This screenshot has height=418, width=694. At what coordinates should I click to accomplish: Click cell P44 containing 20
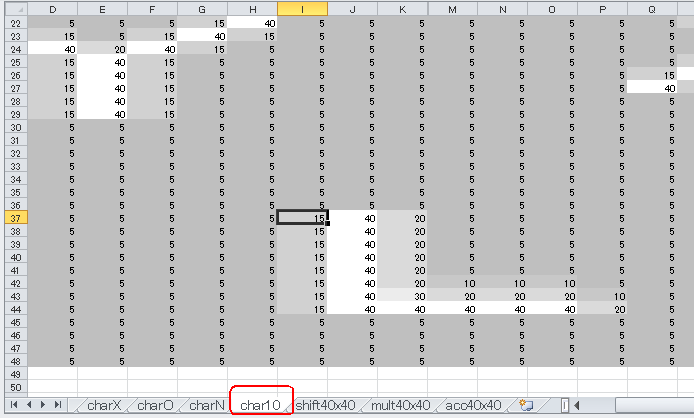coord(602,309)
